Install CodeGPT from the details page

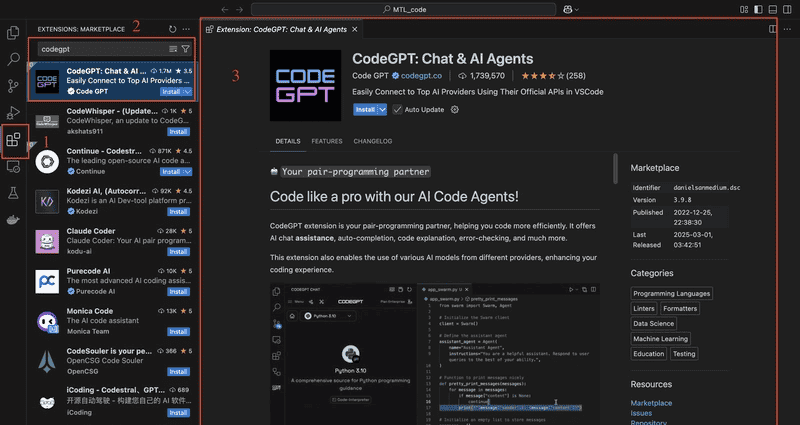[365, 110]
